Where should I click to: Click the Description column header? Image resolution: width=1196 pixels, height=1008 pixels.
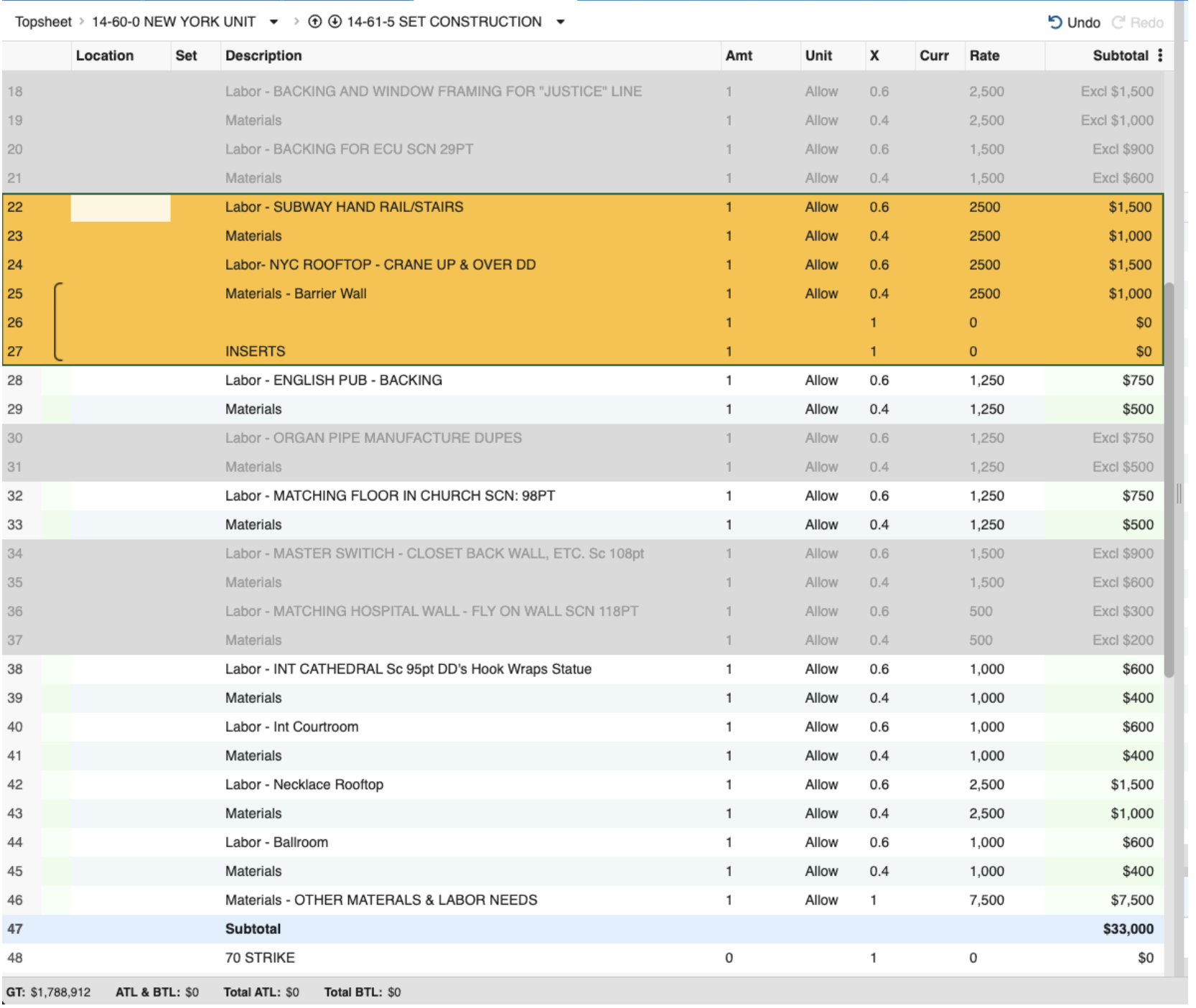(263, 55)
